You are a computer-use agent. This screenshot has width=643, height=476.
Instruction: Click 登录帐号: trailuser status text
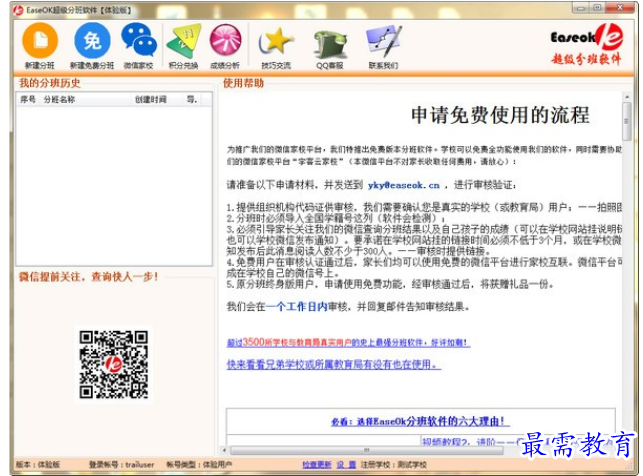pos(122,465)
